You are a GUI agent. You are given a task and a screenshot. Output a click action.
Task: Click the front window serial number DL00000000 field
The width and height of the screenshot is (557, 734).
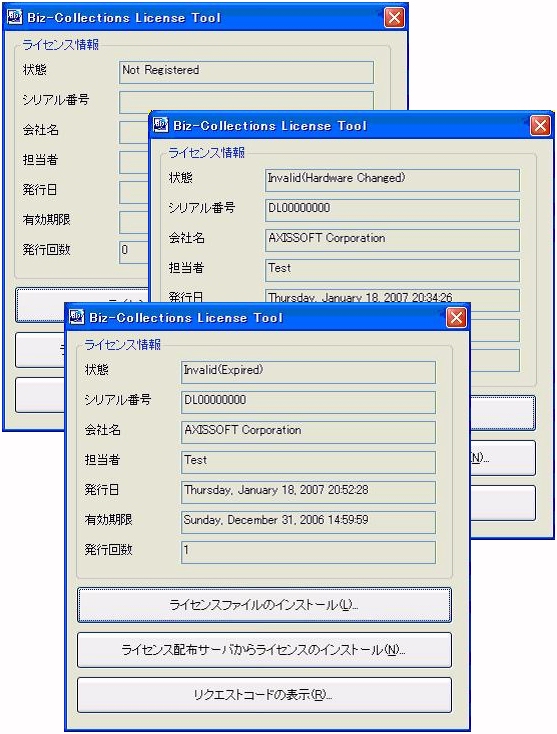click(308, 402)
